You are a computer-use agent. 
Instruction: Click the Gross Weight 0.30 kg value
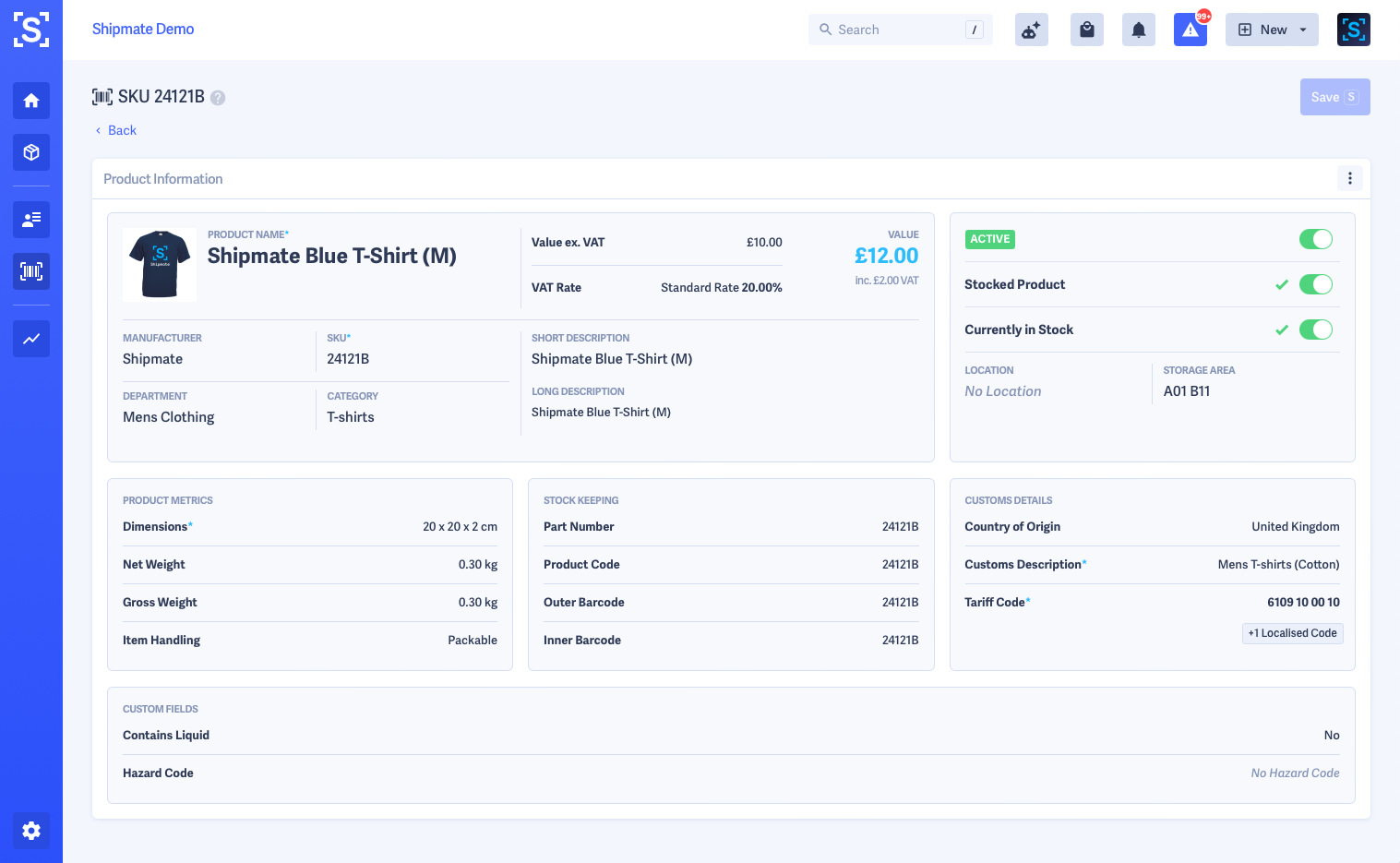coord(478,603)
